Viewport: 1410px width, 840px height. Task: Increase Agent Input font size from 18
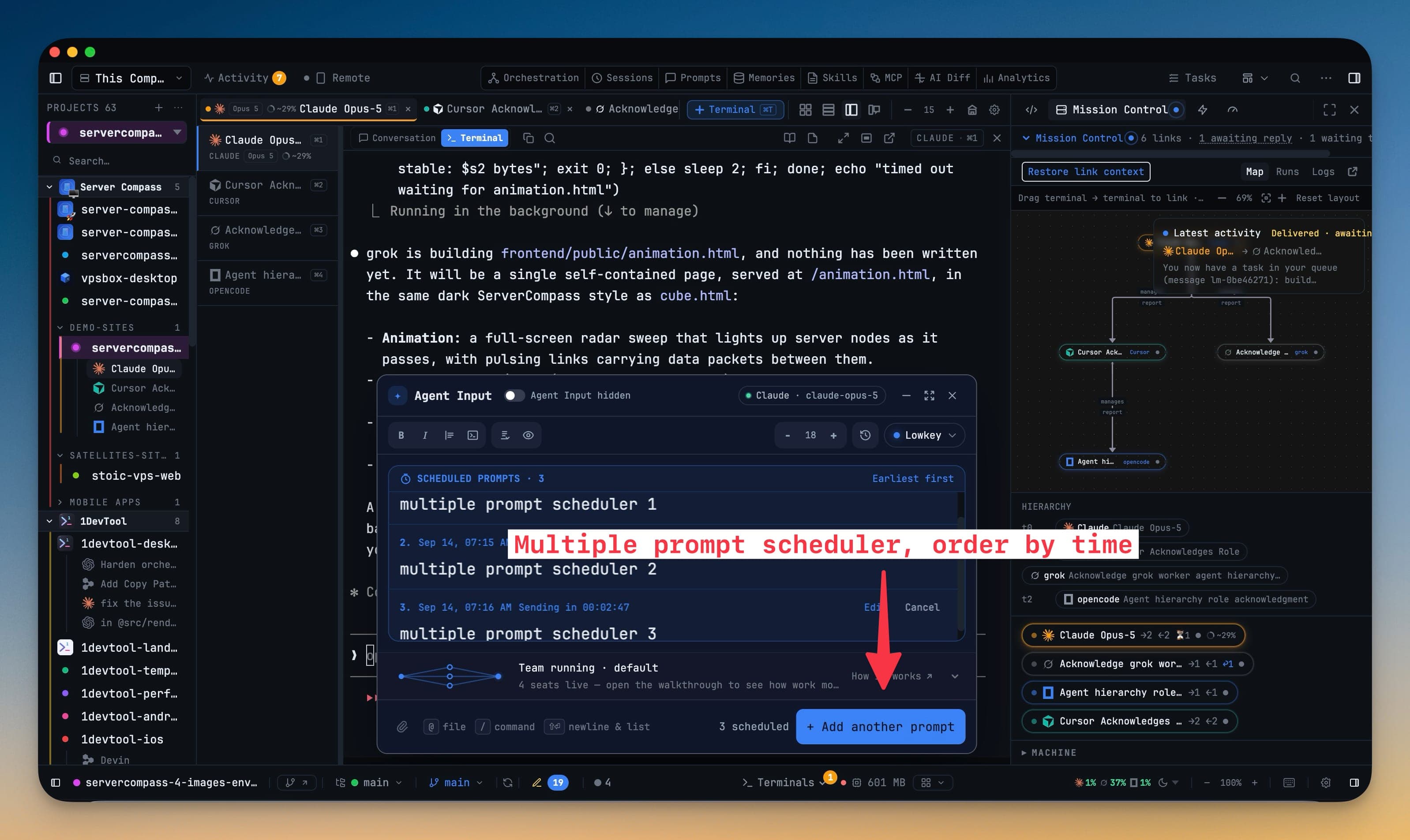[x=833, y=435]
